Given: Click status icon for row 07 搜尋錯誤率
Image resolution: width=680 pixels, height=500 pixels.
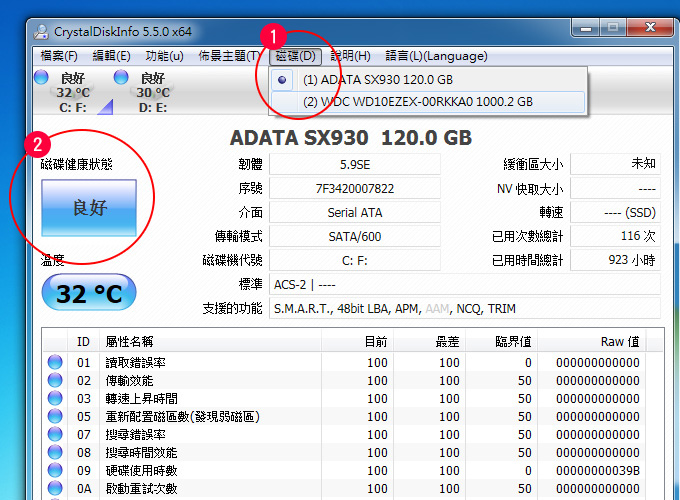Looking at the screenshot, I should coord(55,434).
